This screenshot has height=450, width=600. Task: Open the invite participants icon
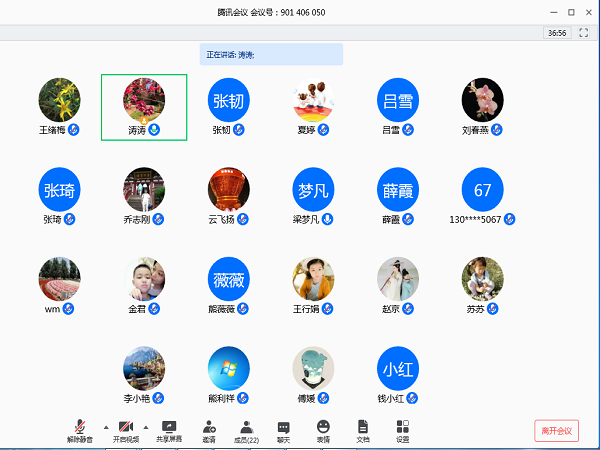pos(209,431)
